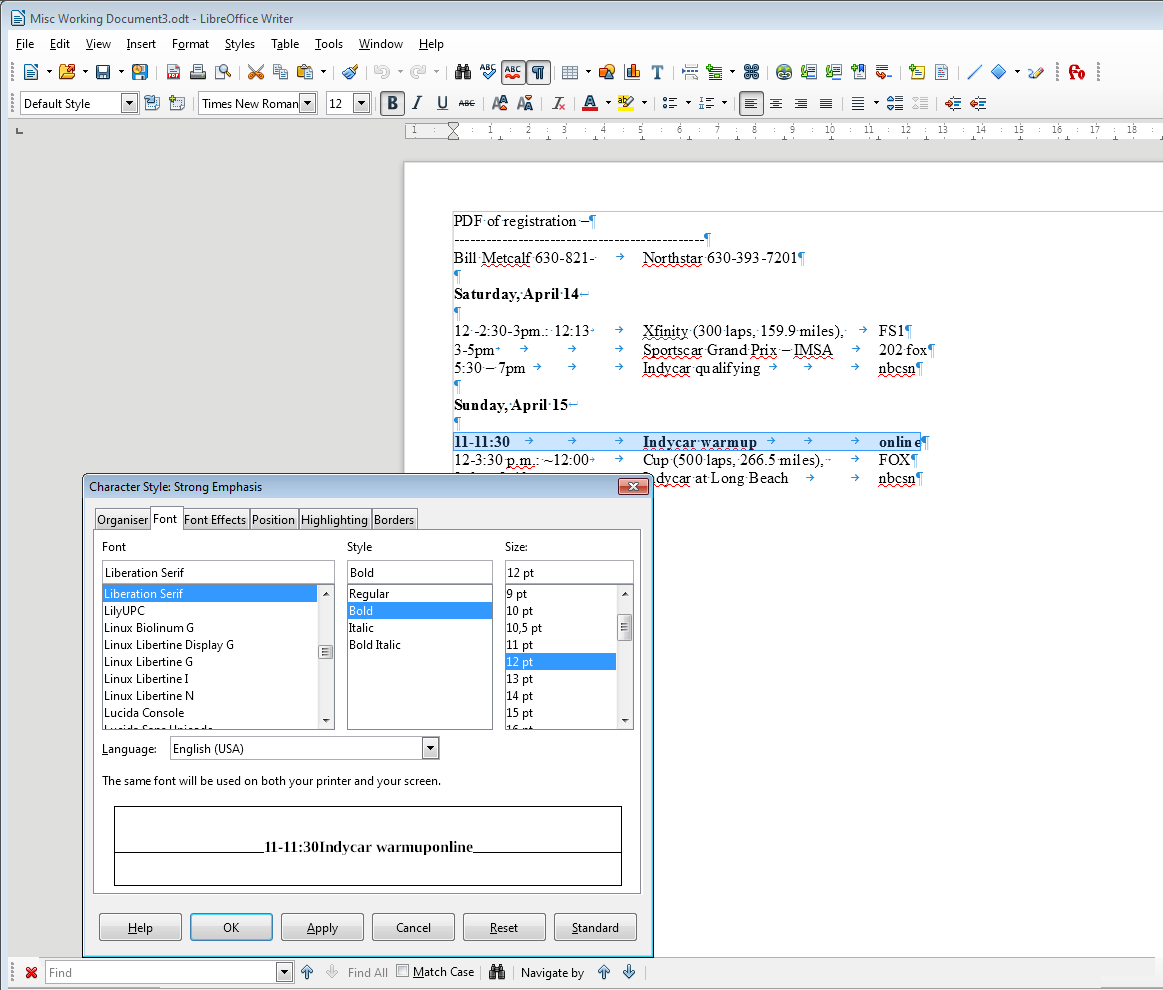Screen dimensions: 1163x990
Task: Expand the Language dropdown in dialog
Action: (x=430, y=748)
